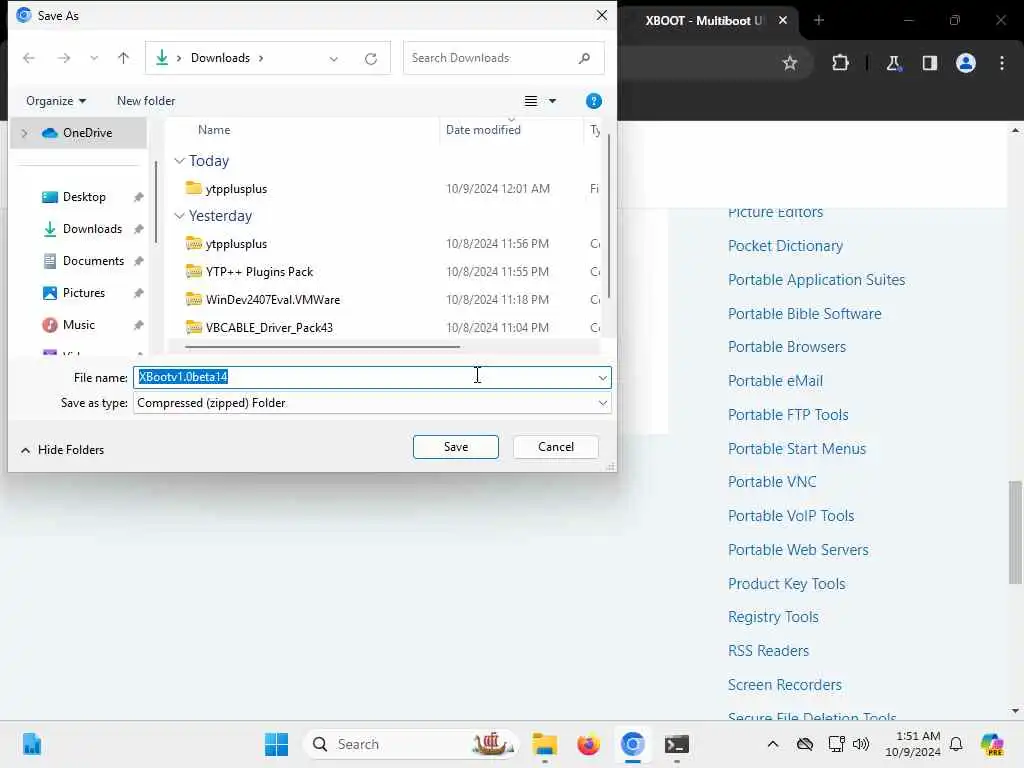The width and height of the screenshot is (1024, 768).
Task: Select ytpplusplus zip under Yesterday
Action: [x=236, y=244]
